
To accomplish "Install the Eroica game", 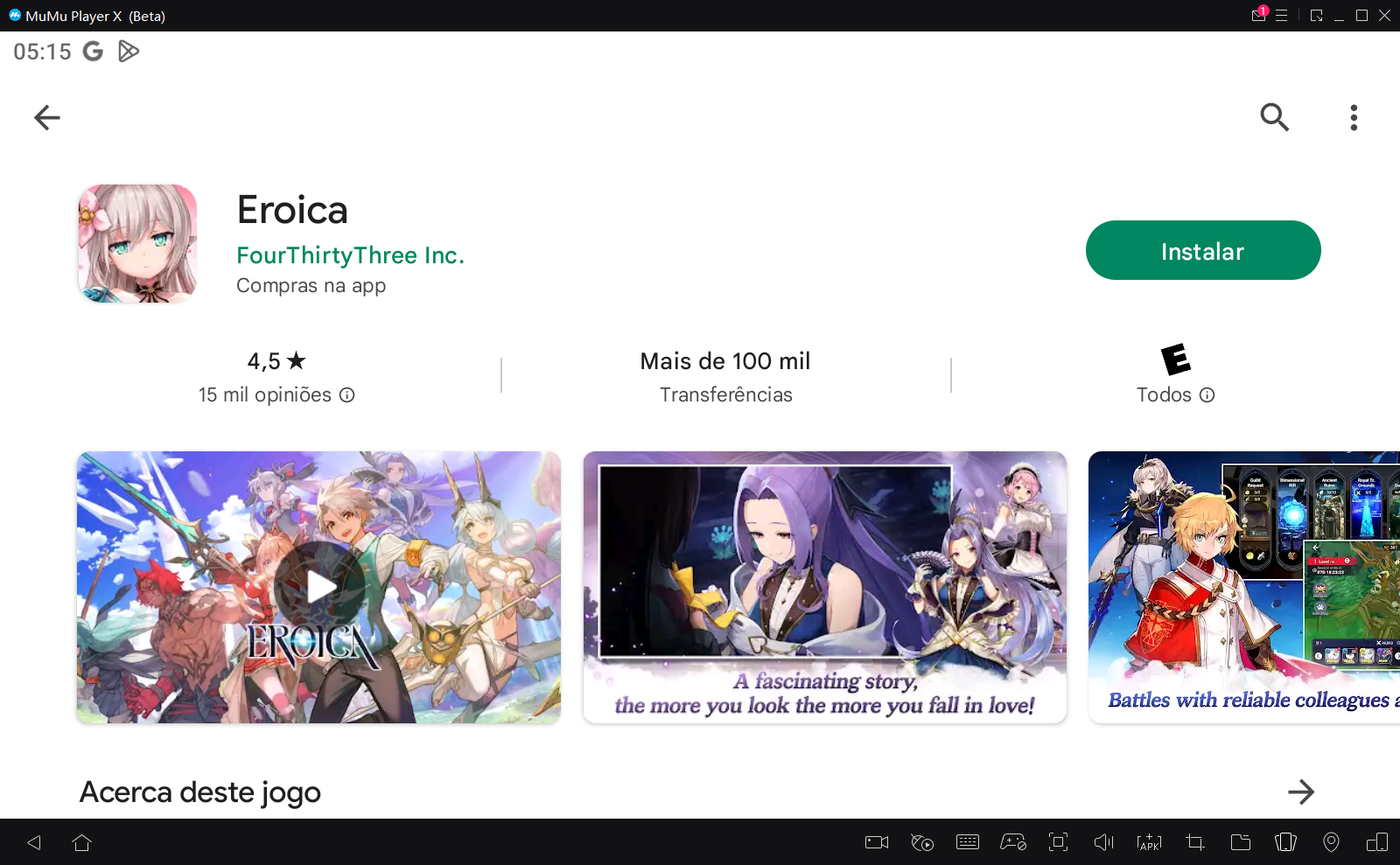I will (1203, 250).
